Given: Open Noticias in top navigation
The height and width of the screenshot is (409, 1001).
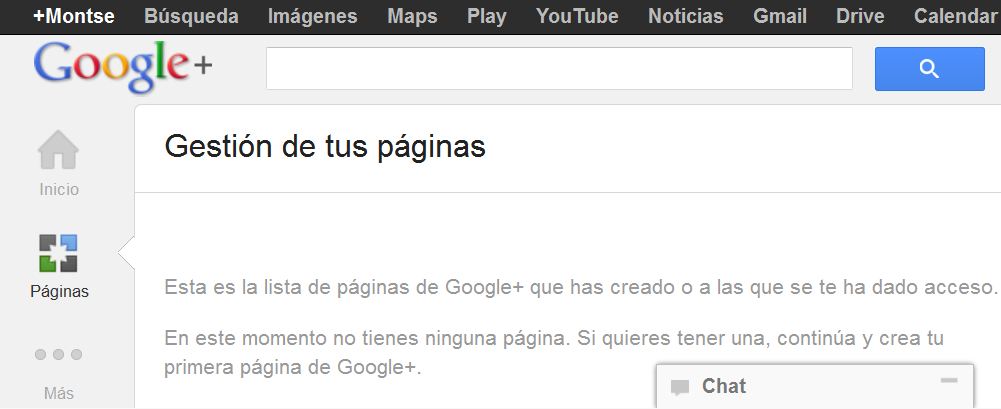Looking at the screenshot, I should (686, 16).
